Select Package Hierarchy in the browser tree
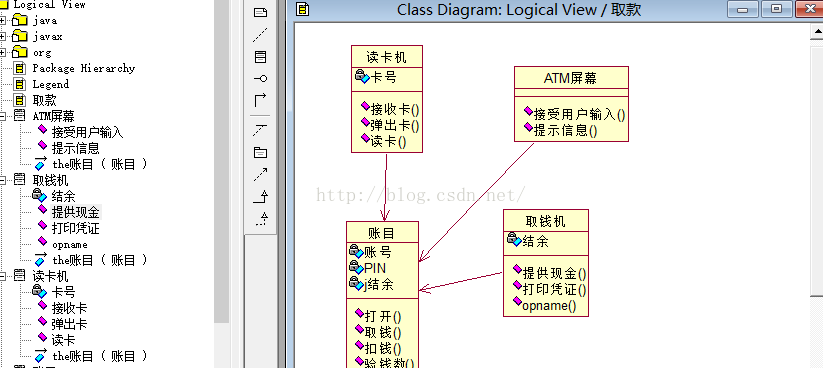 83,68
